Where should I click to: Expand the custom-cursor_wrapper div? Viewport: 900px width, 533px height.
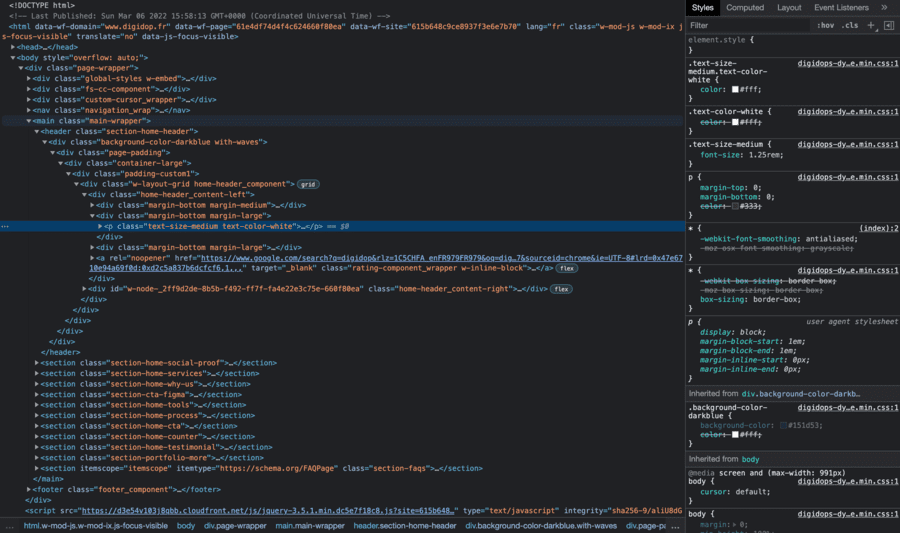pos(29,100)
